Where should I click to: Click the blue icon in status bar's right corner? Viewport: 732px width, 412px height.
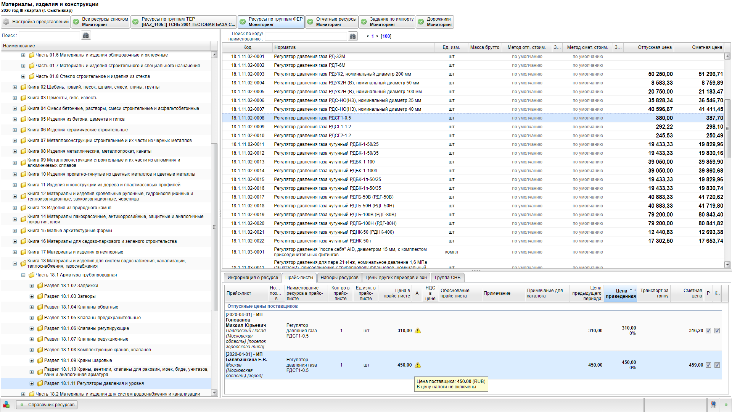pyautogui.click(x=713, y=405)
